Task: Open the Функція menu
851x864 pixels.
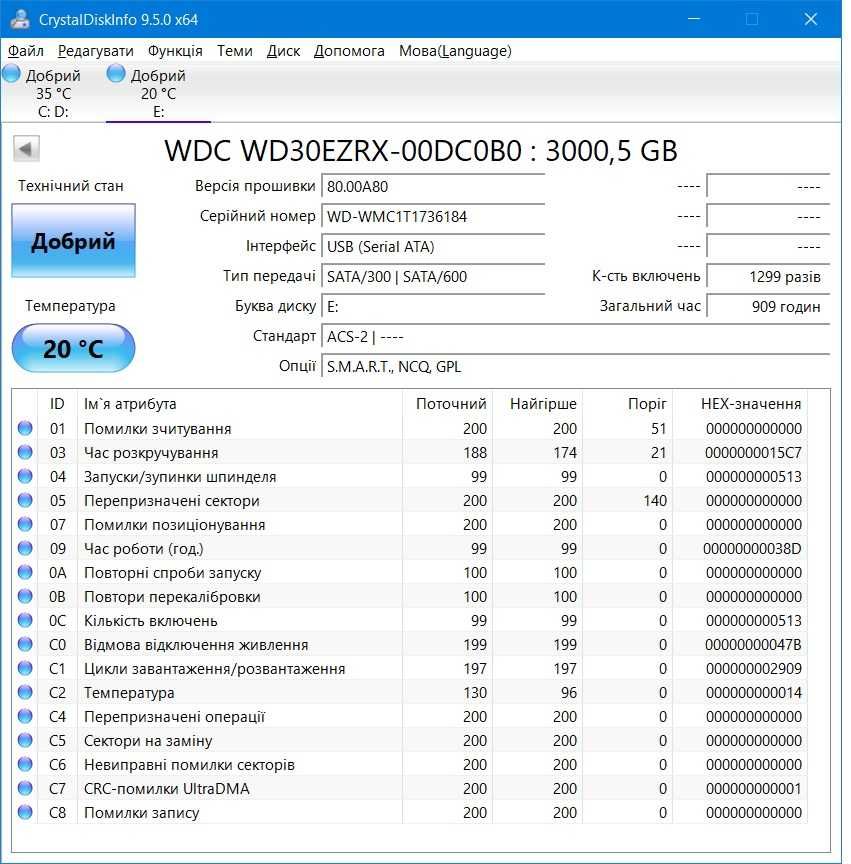Action: pos(175,51)
